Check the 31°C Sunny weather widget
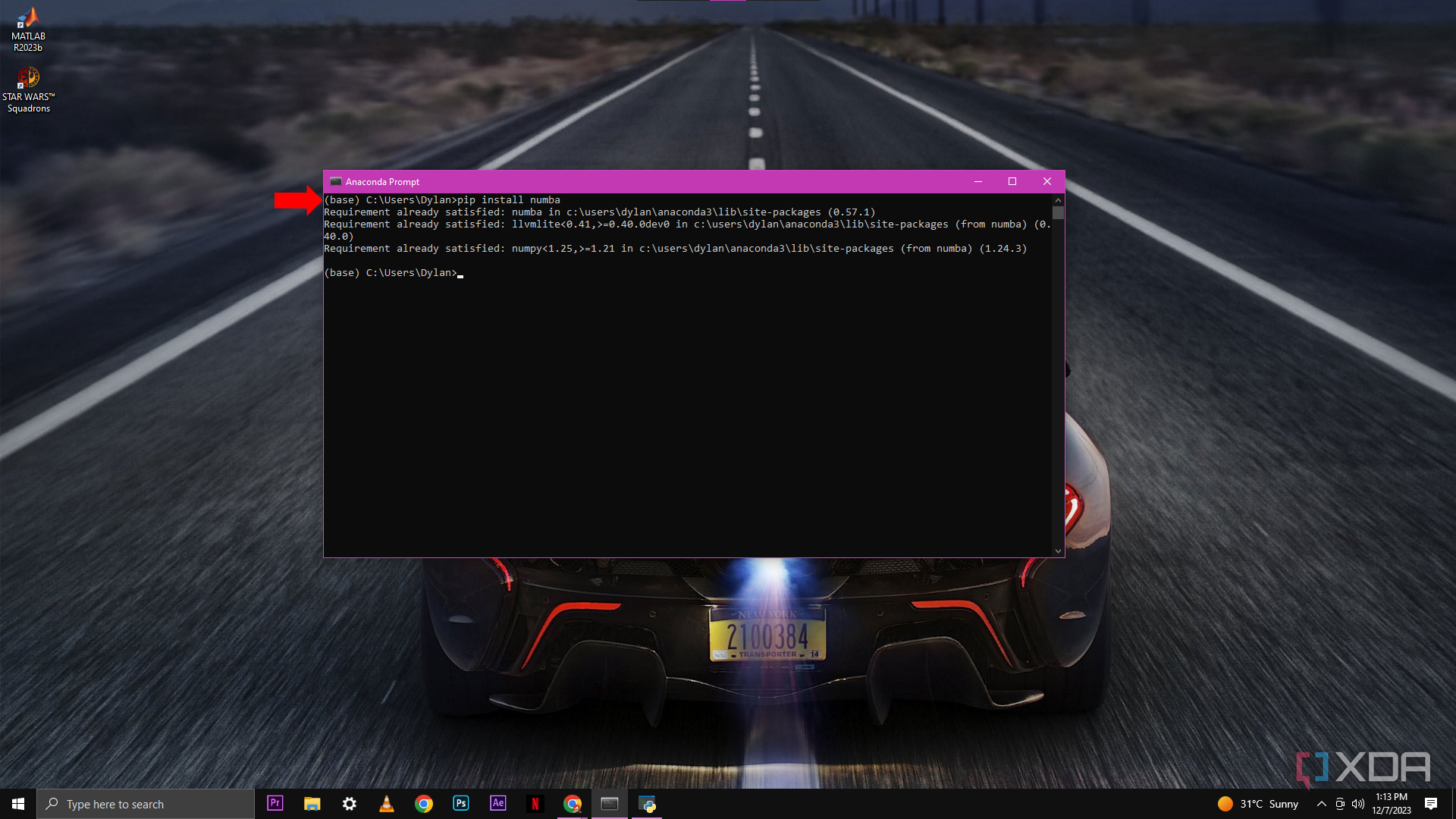This screenshot has height=819, width=1456. (1259, 804)
